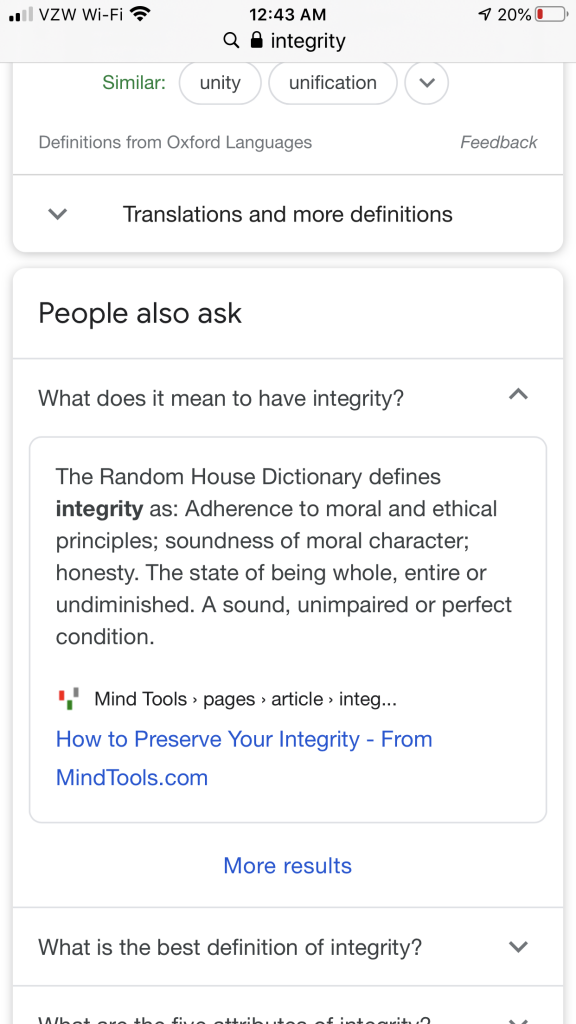Tap the Mind Tools favicon icon
Image resolution: width=576 pixels, height=1024 pixels.
coord(69,699)
